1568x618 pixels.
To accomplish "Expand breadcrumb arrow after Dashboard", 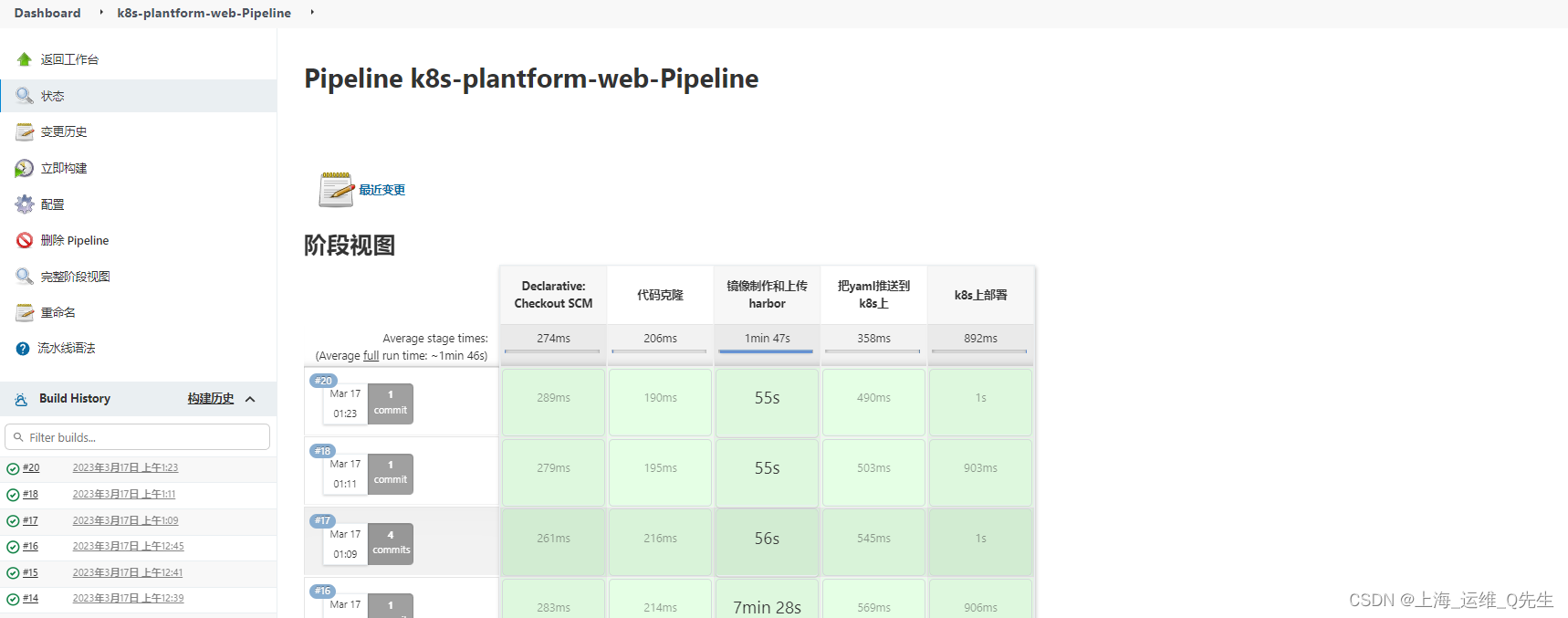I will (101, 13).
